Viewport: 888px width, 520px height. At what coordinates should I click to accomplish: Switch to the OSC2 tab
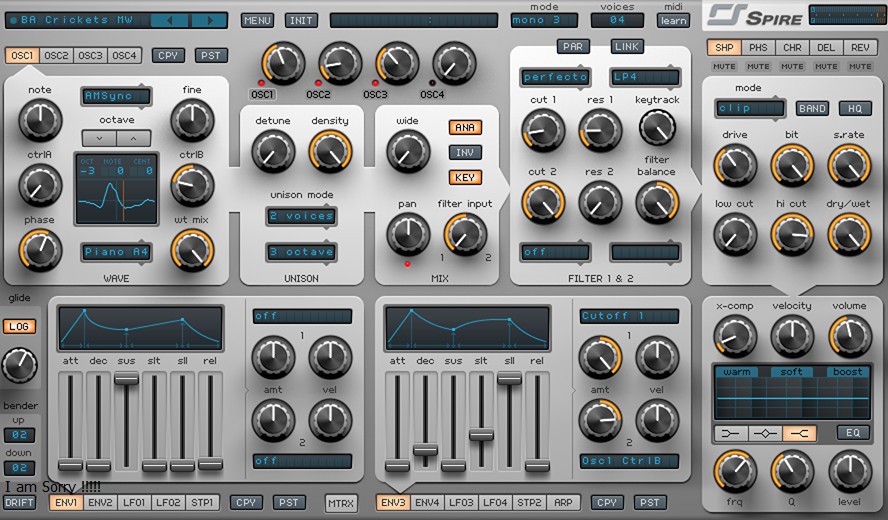(x=56, y=56)
